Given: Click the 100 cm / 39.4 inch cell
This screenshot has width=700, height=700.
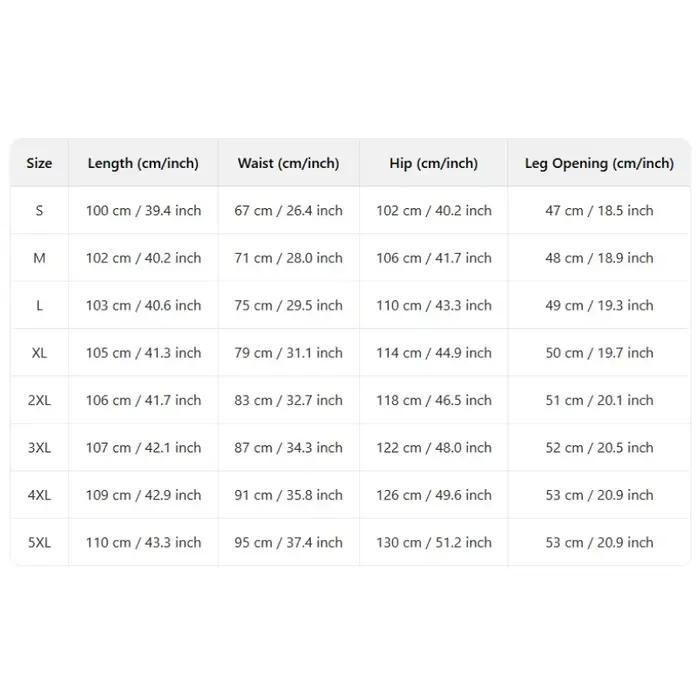Looking at the screenshot, I should (143, 210).
